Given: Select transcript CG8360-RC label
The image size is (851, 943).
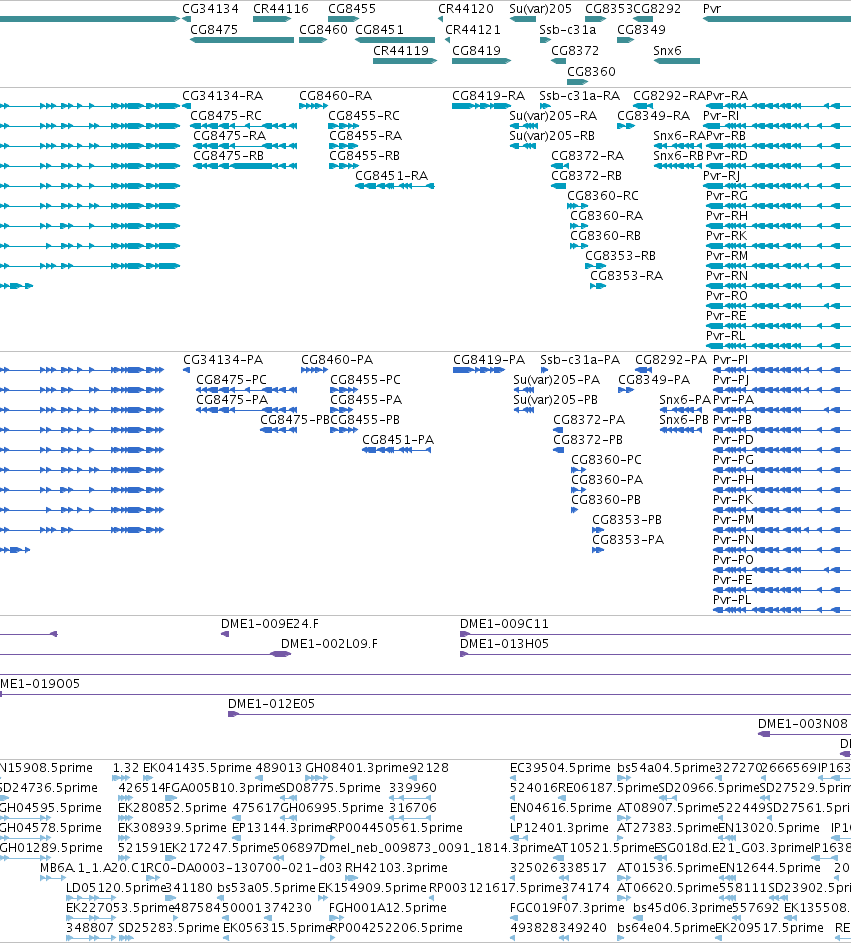Looking at the screenshot, I should tap(603, 196).
